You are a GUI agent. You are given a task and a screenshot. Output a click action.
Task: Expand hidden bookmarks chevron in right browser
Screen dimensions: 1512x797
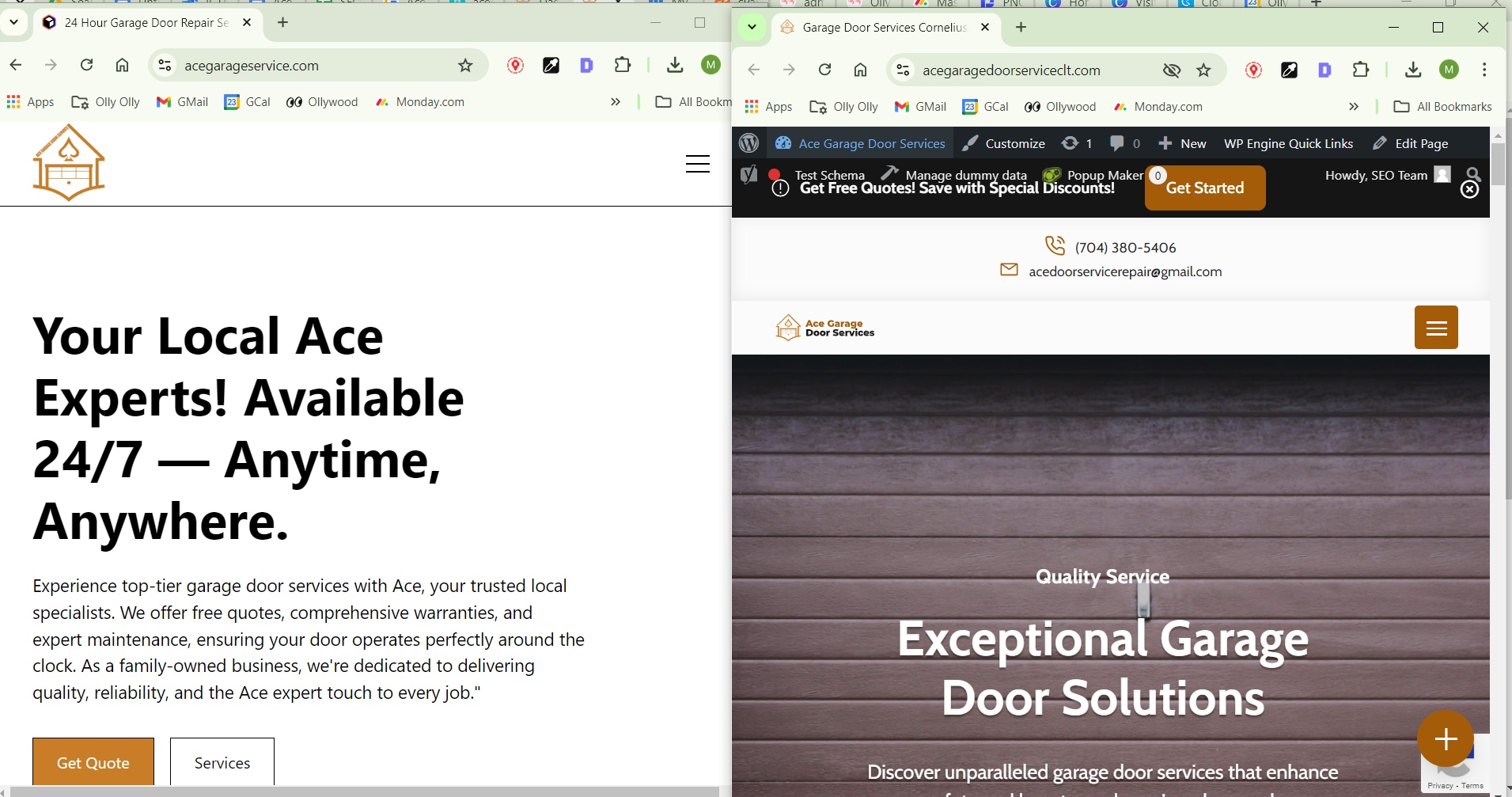(1354, 107)
